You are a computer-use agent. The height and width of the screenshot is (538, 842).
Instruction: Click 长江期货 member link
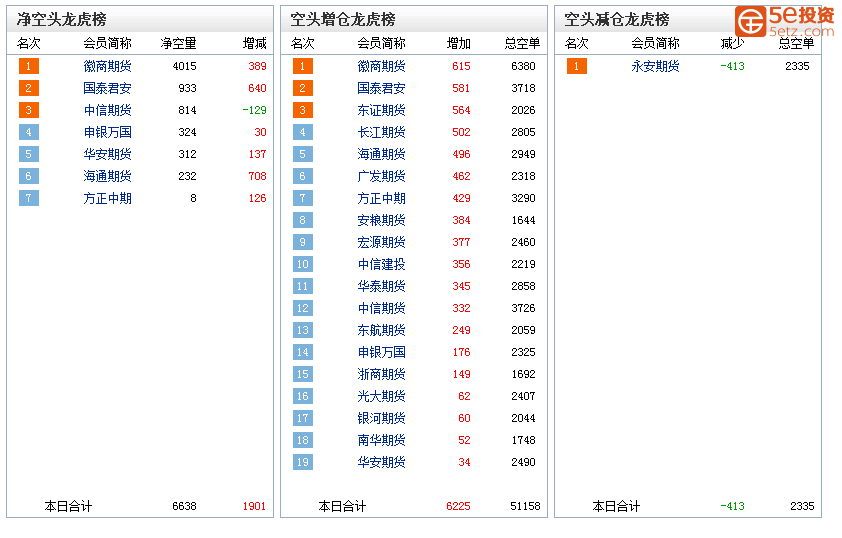(x=381, y=132)
